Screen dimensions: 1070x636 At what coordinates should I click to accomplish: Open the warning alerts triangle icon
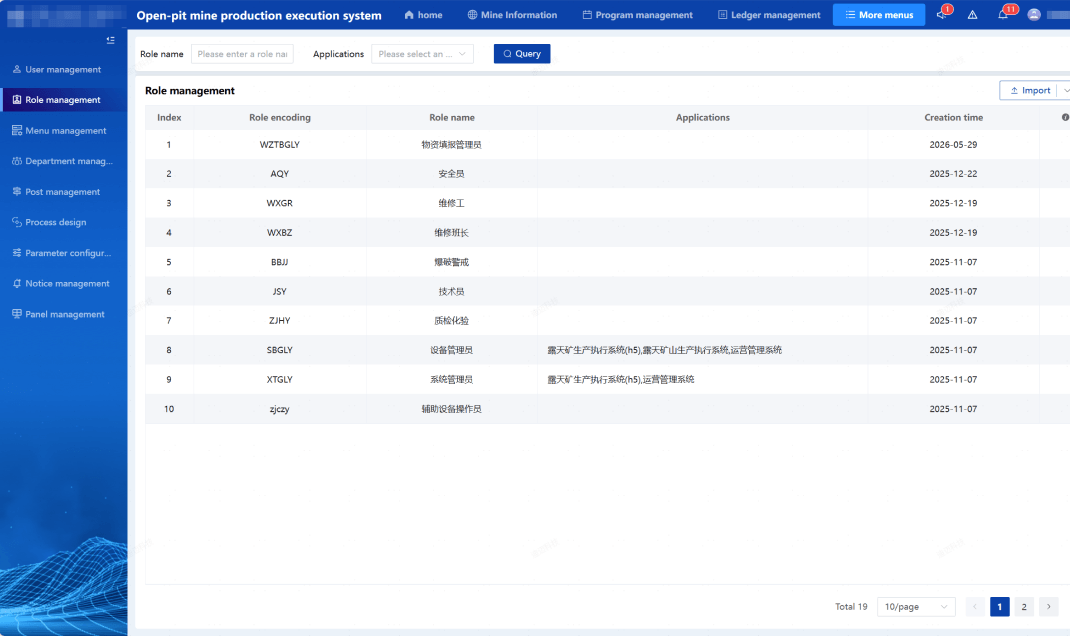tap(972, 14)
